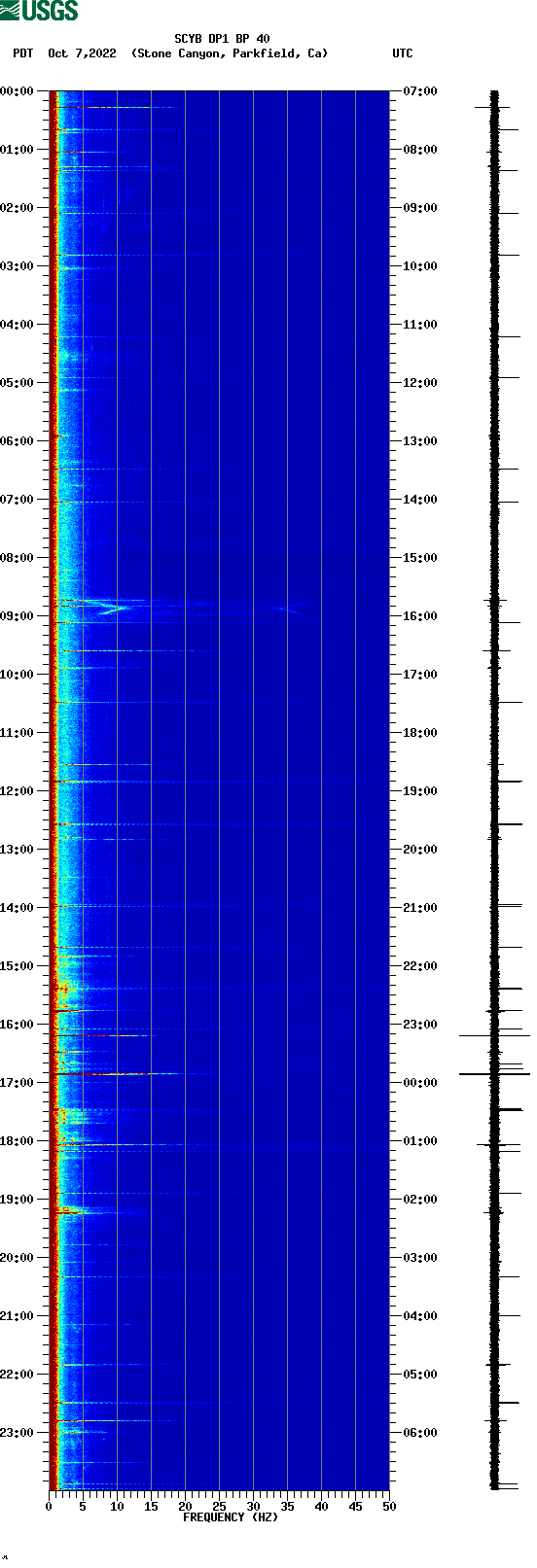Viewport: 537px width, 1568px height.
Task: Click the UTC time label 07:00
Action: pyautogui.click(x=420, y=91)
